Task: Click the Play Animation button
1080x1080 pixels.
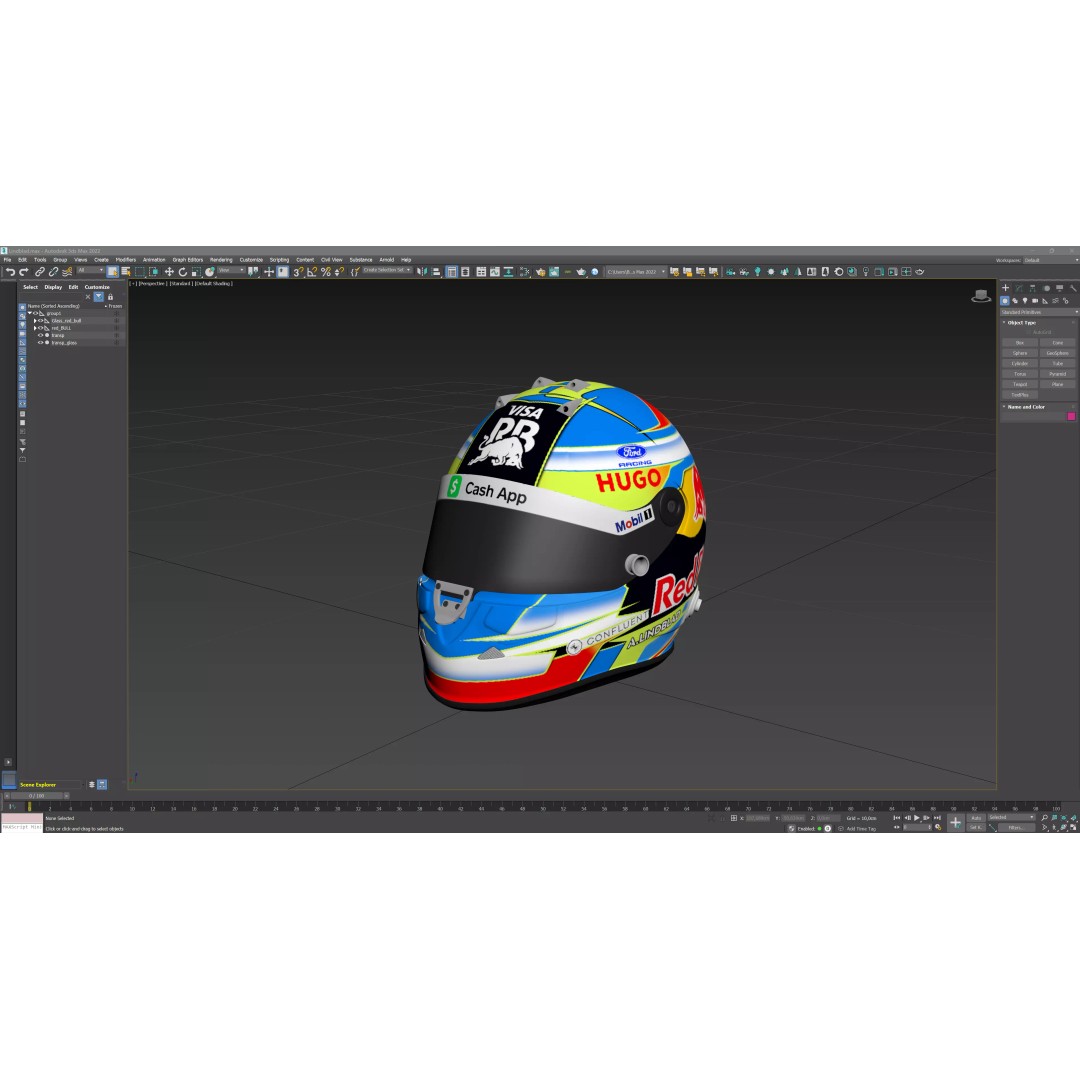Action: tap(917, 818)
